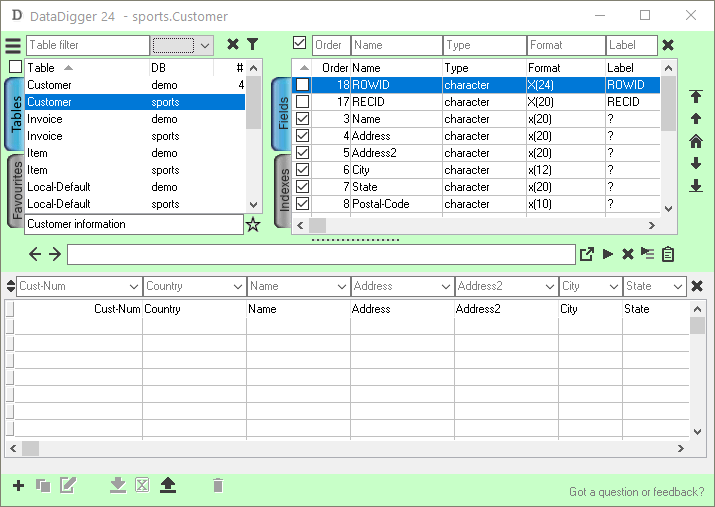The height and width of the screenshot is (507, 715).
Task: Move the field to top with the top arrow
Action: coord(696,97)
